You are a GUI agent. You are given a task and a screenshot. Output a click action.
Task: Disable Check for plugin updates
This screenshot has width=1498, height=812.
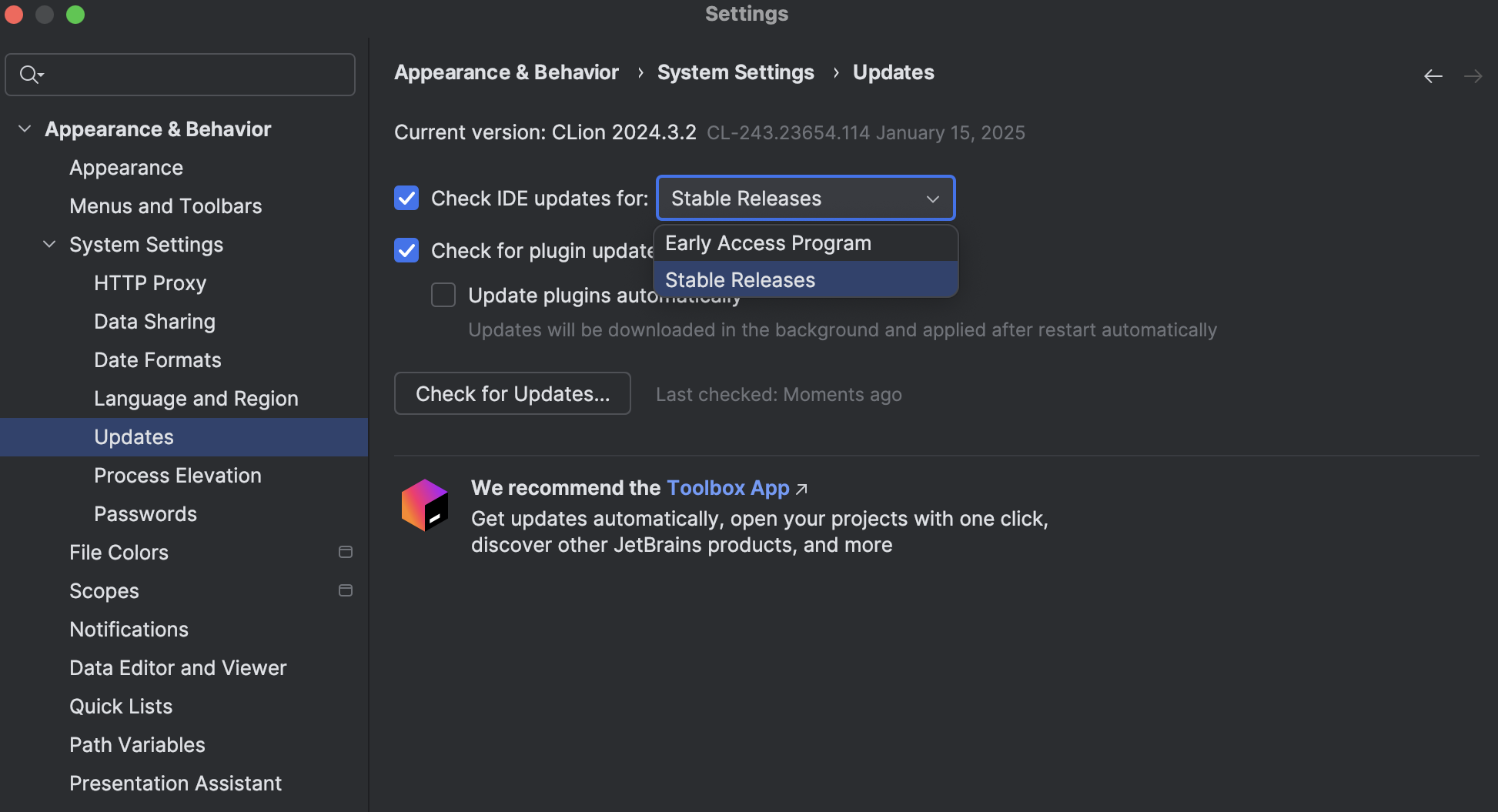(x=406, y=250)
